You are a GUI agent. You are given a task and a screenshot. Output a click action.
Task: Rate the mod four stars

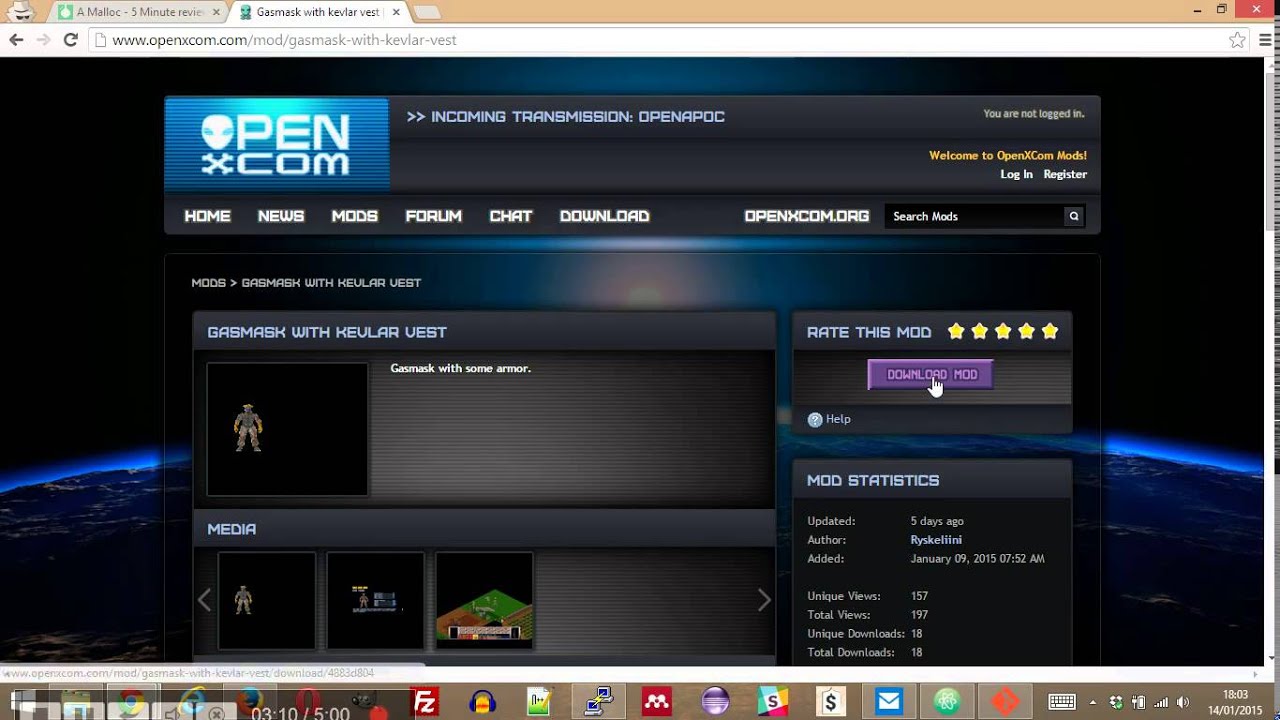[1027, 331]
